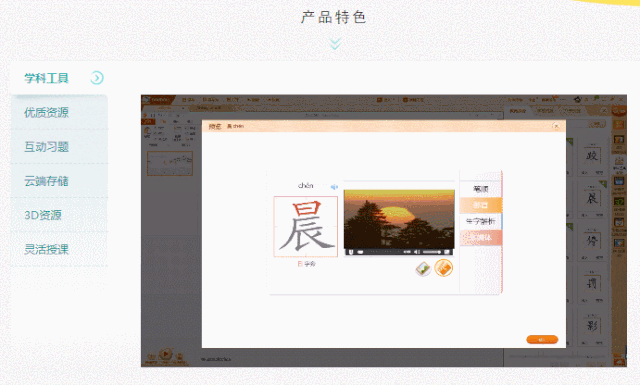Select the slide thumbnail in background editor

(170, 163)
